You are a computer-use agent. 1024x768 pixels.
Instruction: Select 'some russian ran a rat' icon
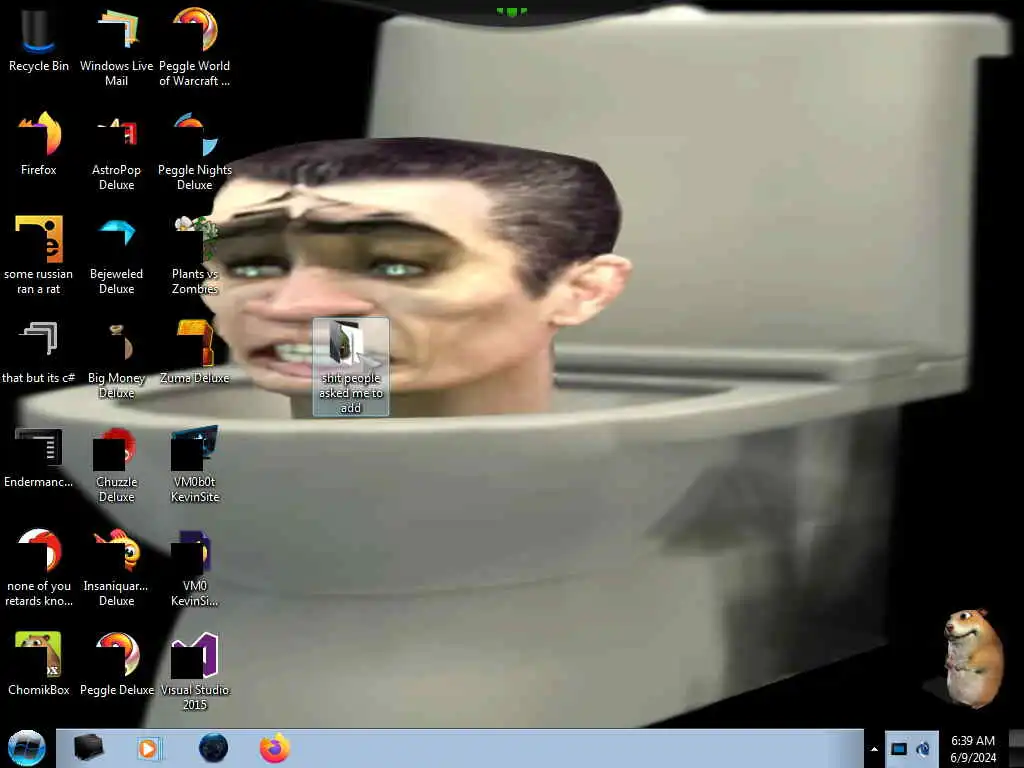(x=39, y=255)
